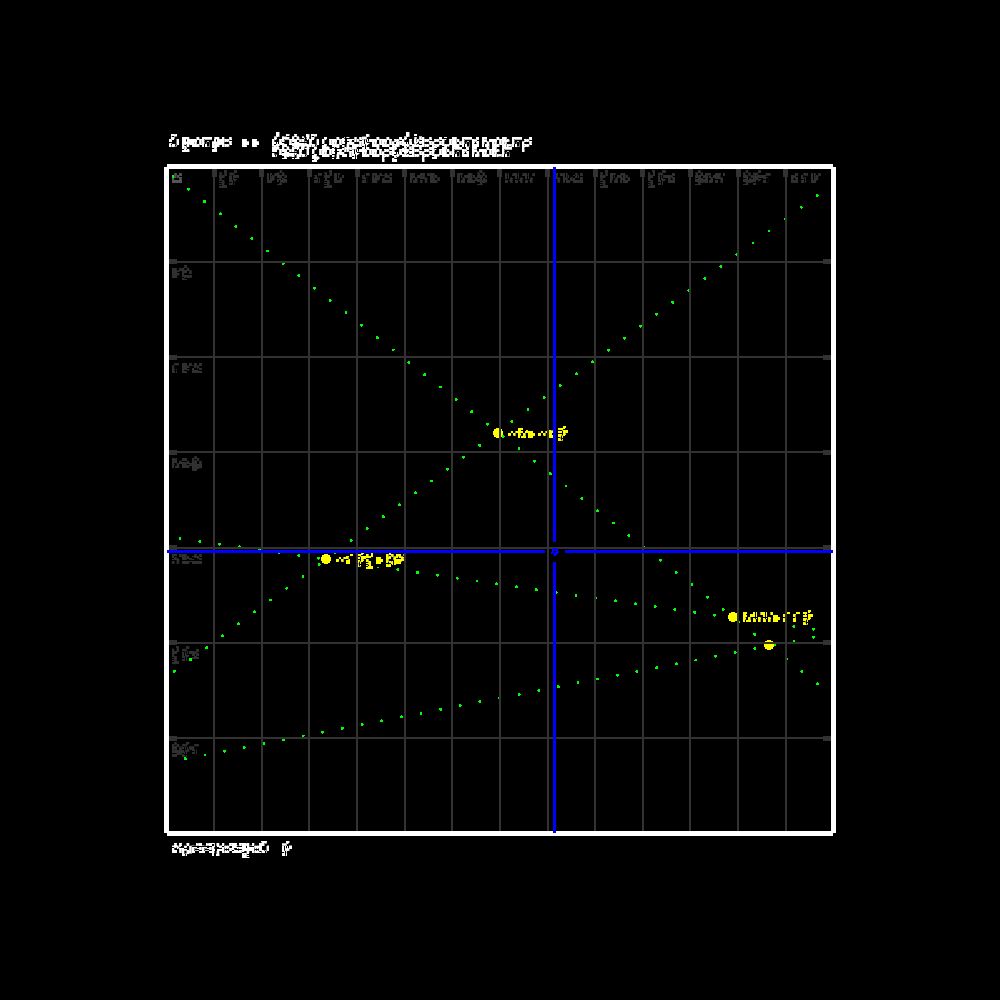Select the yellow marker above the crosshair center
The image size is (1000, 1000).
click(x=498, y=433)
